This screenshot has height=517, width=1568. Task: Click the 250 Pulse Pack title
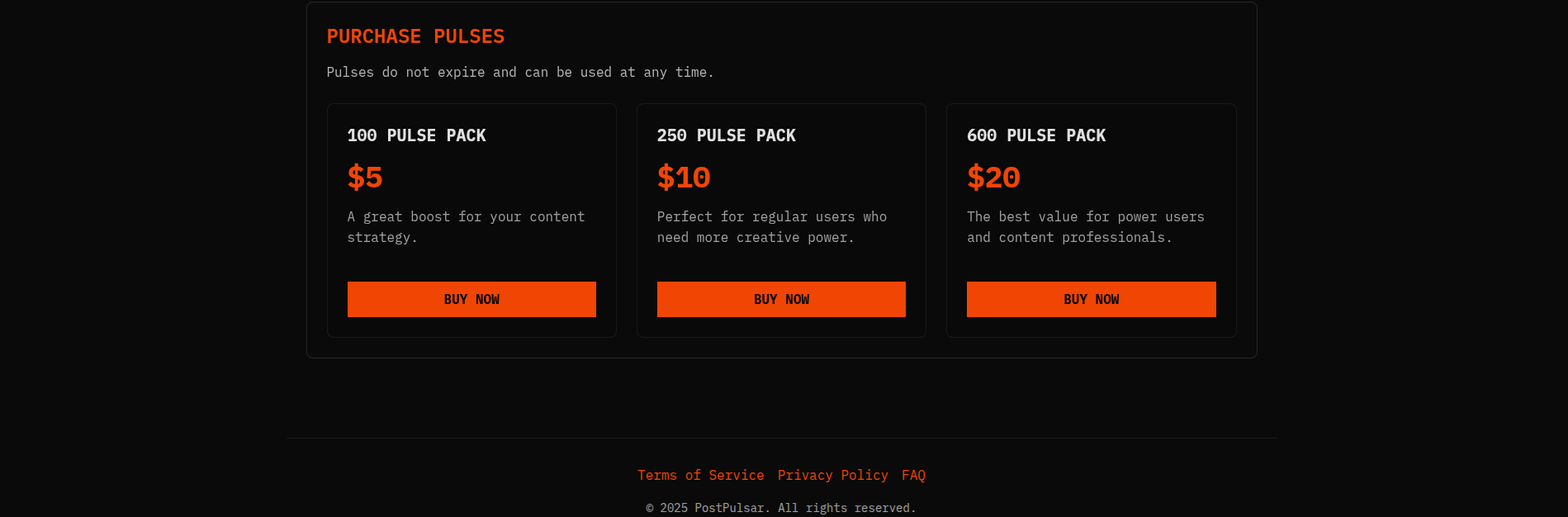726,135
